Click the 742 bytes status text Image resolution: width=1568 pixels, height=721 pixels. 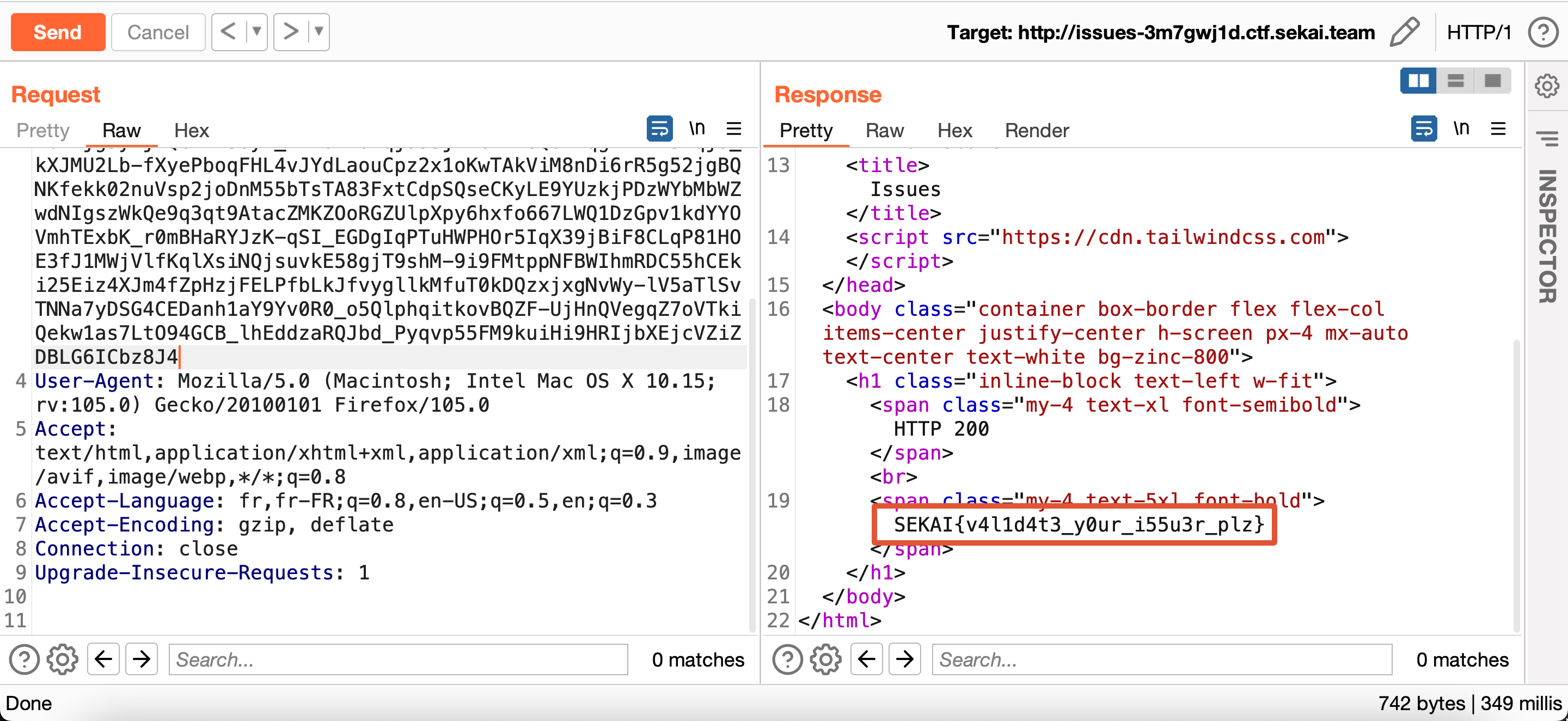(1422, 704)
